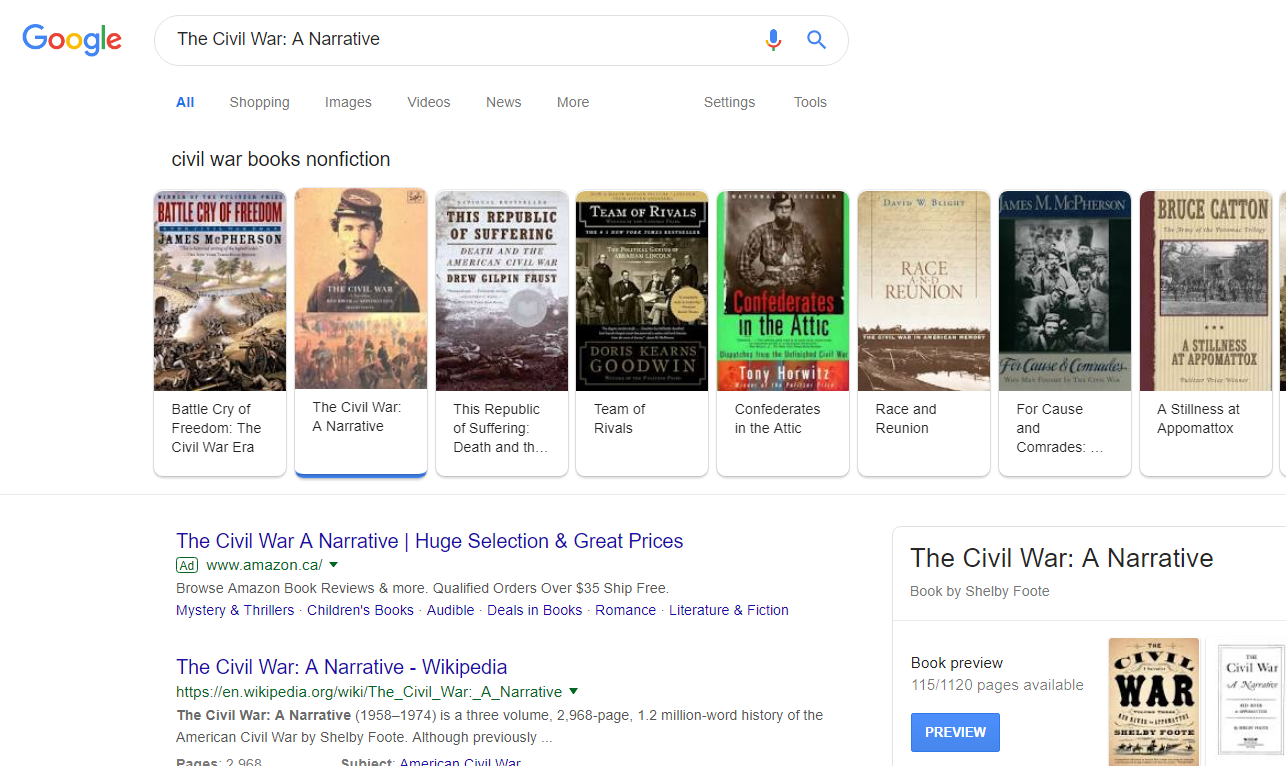
Task: Open A Stillness at Appomattox cover
Action: tap(1206, 290)
